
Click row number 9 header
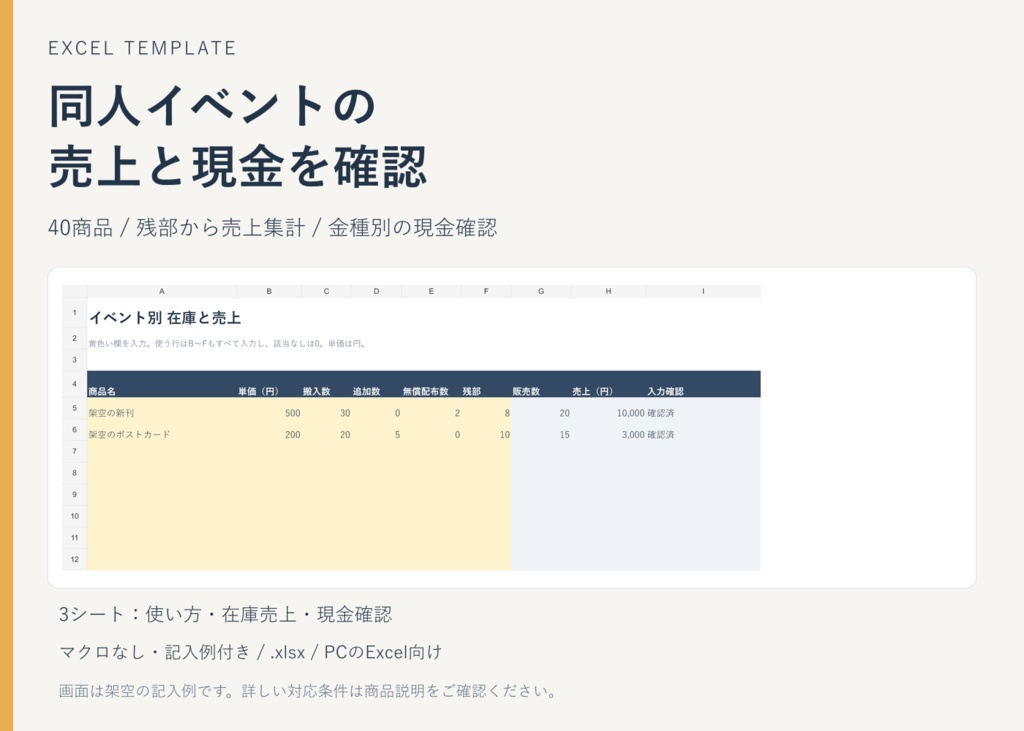click(74, 495)
